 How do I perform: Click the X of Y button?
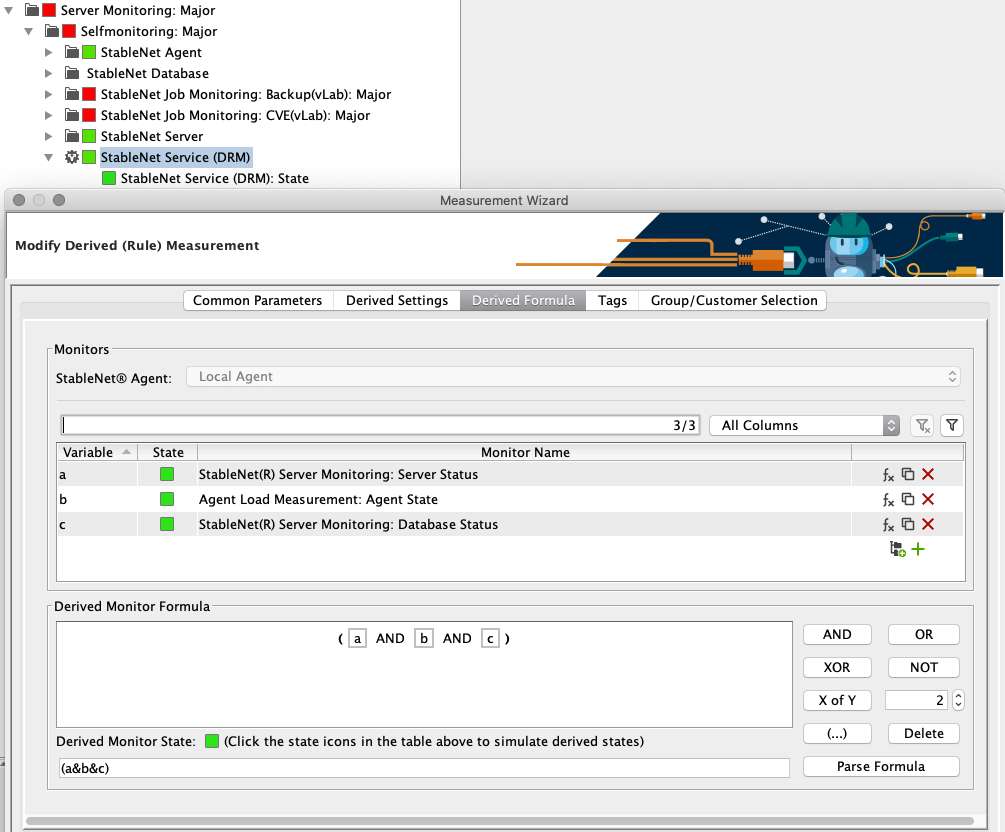pos(837,701)
